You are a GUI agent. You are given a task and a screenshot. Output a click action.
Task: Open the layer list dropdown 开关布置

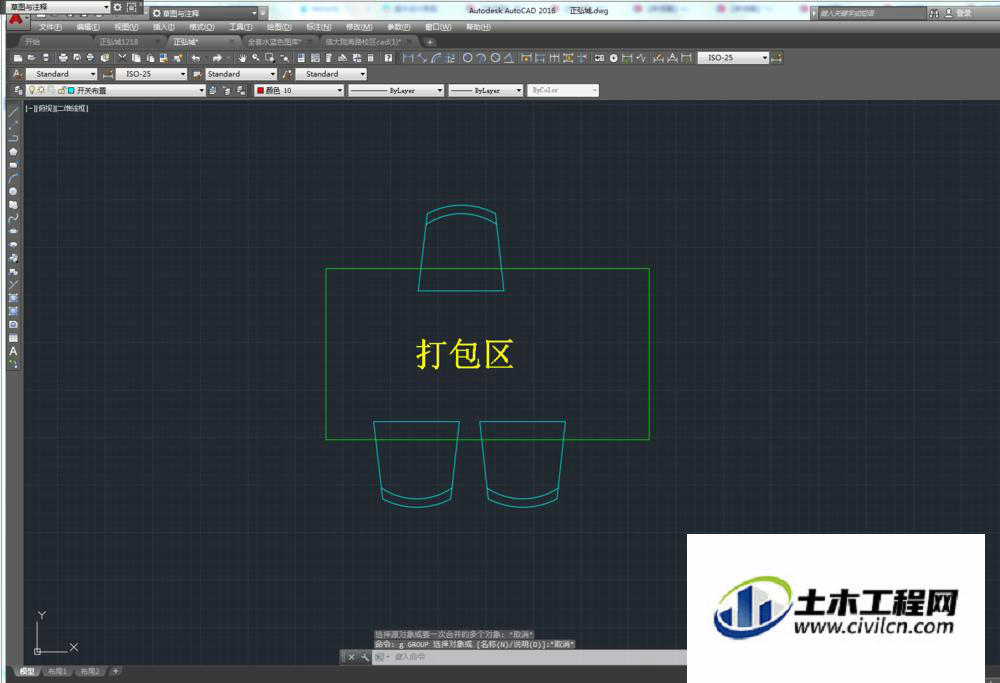(x=115, y=91)
